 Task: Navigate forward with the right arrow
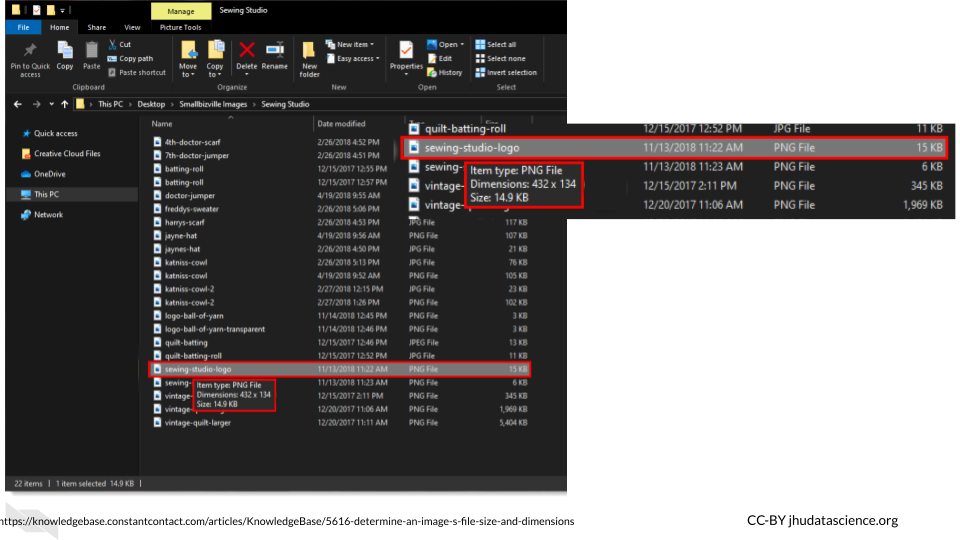[37, 104]
